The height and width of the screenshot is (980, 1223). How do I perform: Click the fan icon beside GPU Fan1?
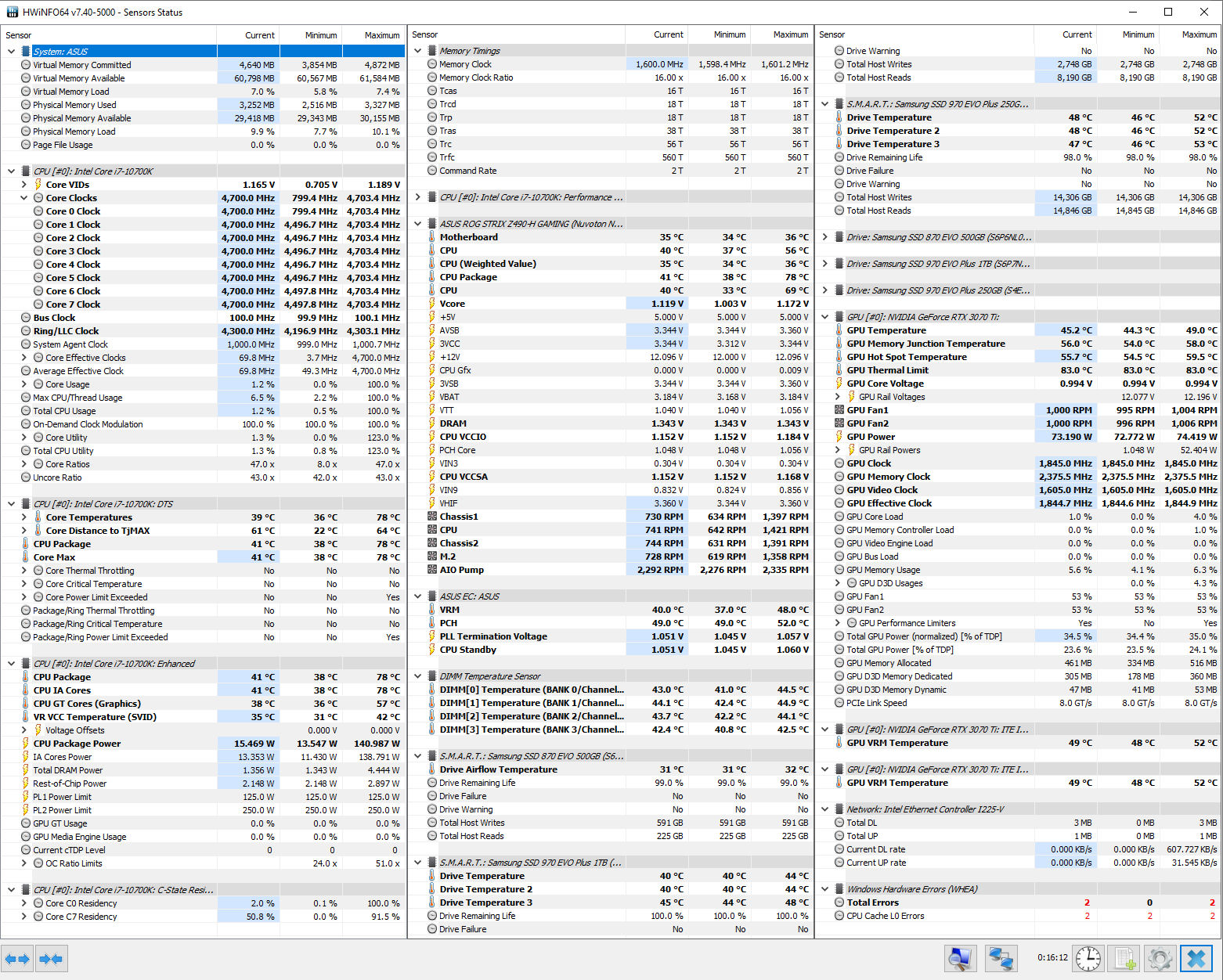coord(839,410)
